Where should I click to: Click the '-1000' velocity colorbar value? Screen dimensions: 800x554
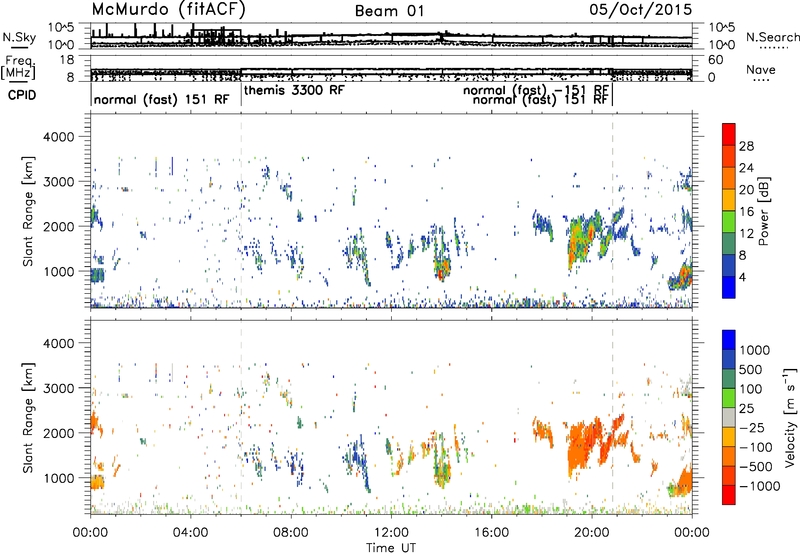click(x=760, y=486)
